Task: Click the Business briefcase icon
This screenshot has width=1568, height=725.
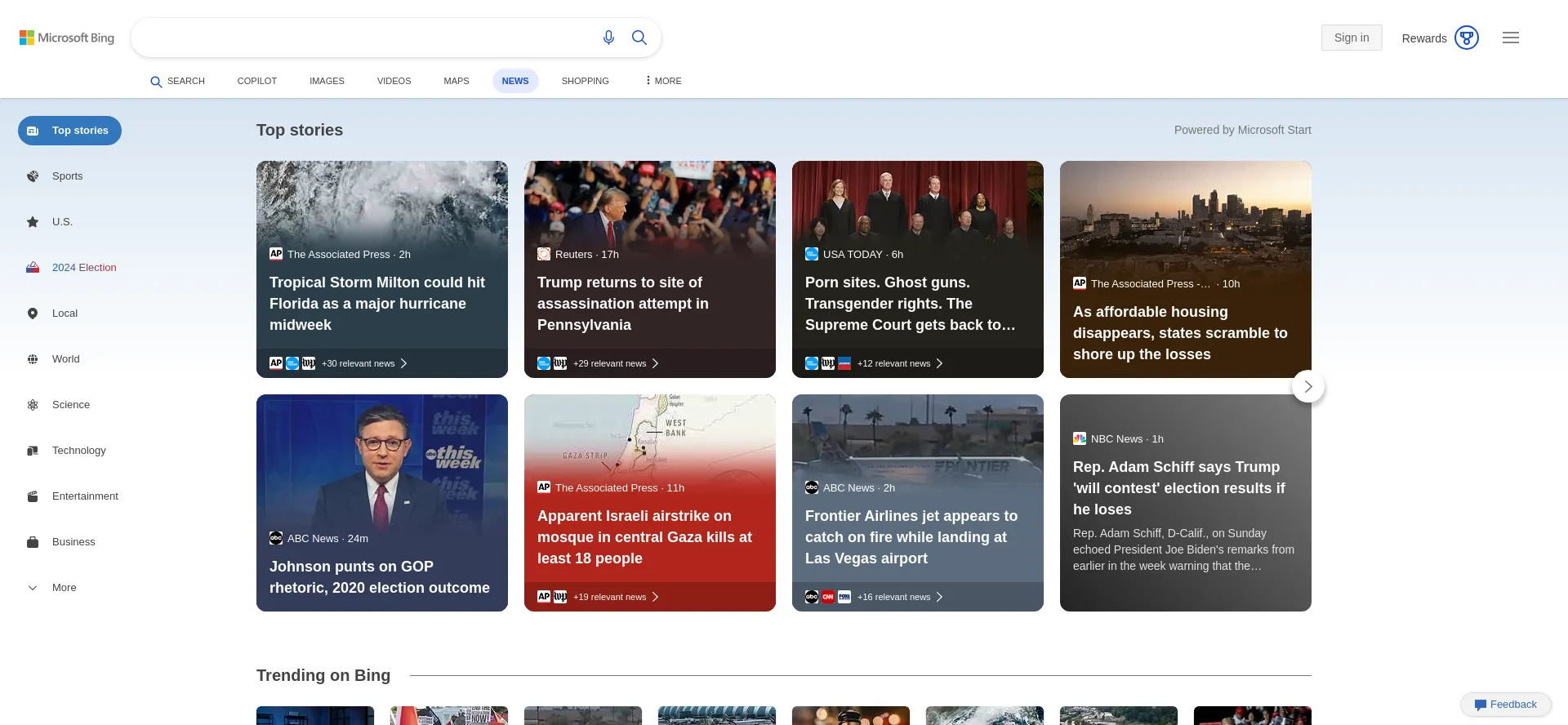Action: [x=33, y=542]
